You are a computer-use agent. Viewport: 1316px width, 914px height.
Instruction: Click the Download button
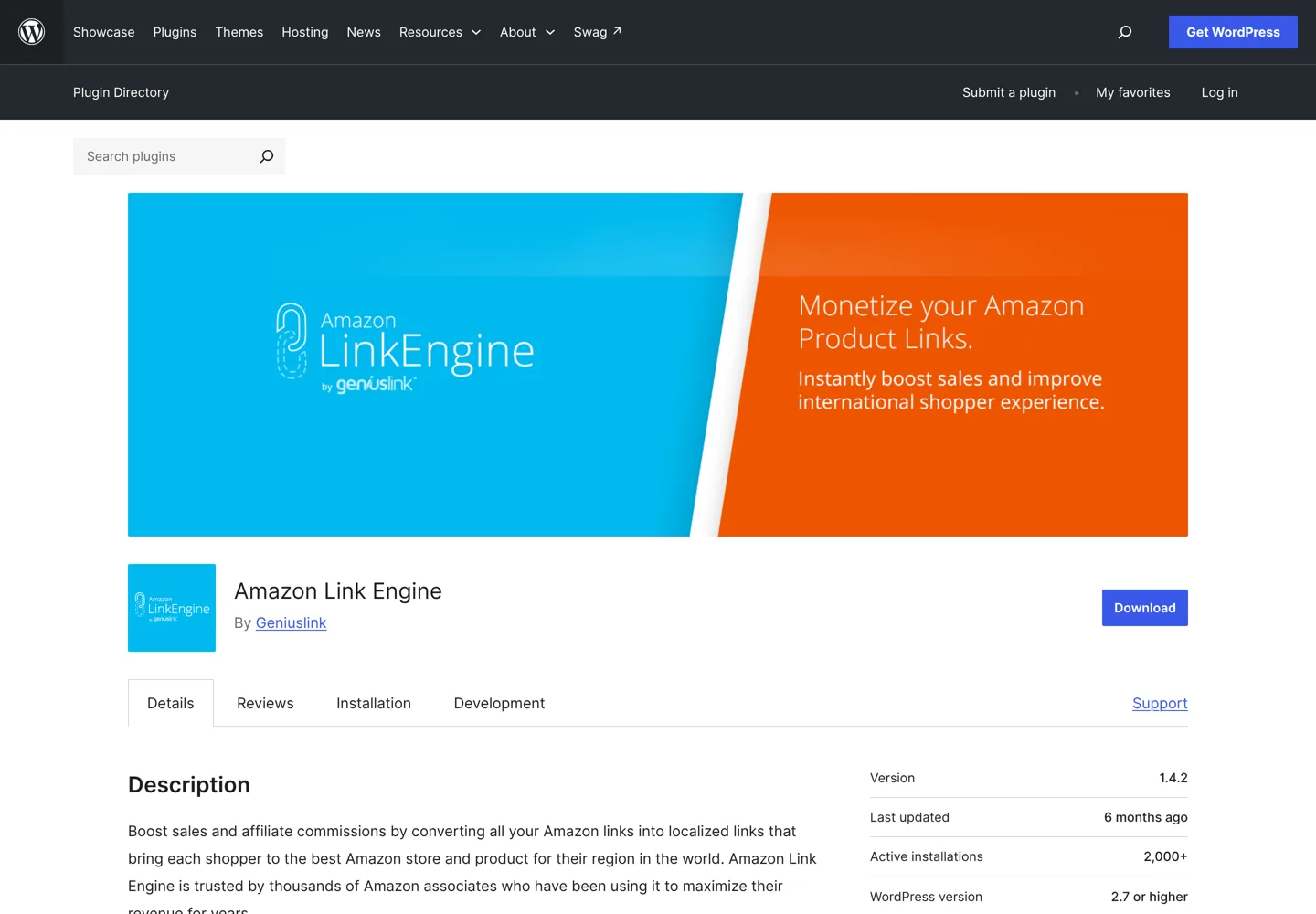(x=1145, y=608)
